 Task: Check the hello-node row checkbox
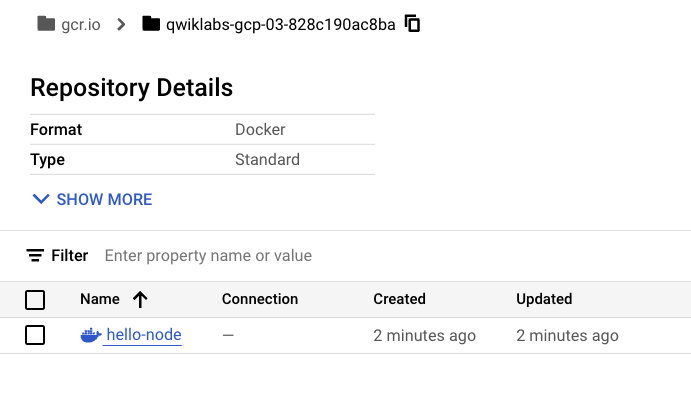[35, 335]
